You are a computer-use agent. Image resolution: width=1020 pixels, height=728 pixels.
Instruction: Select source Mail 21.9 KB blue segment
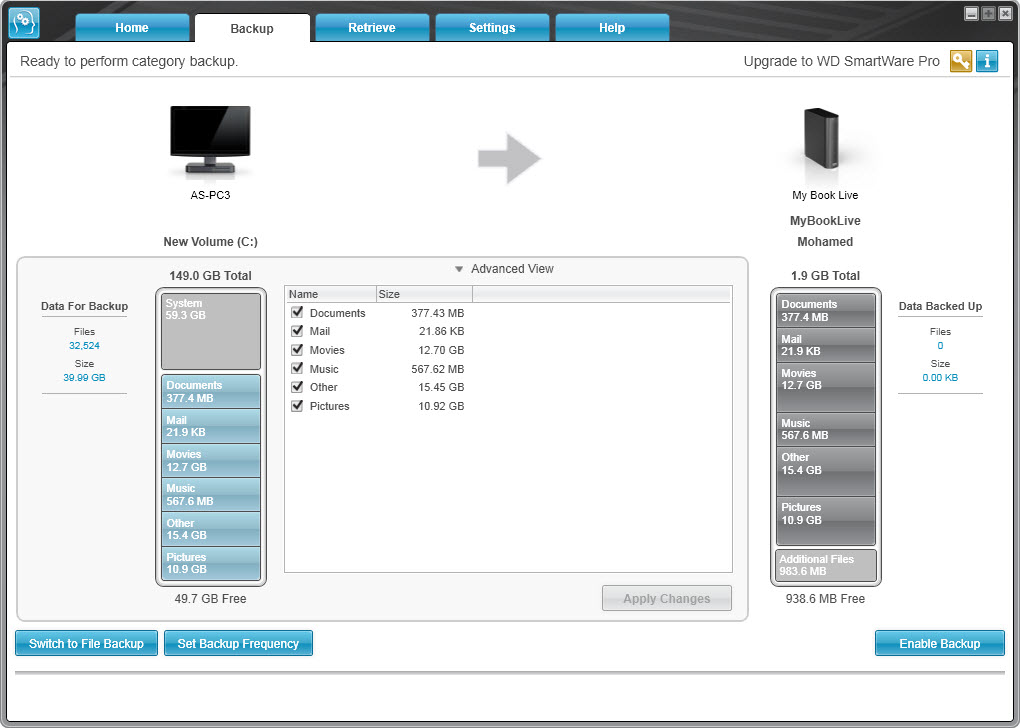coord(211,425)
